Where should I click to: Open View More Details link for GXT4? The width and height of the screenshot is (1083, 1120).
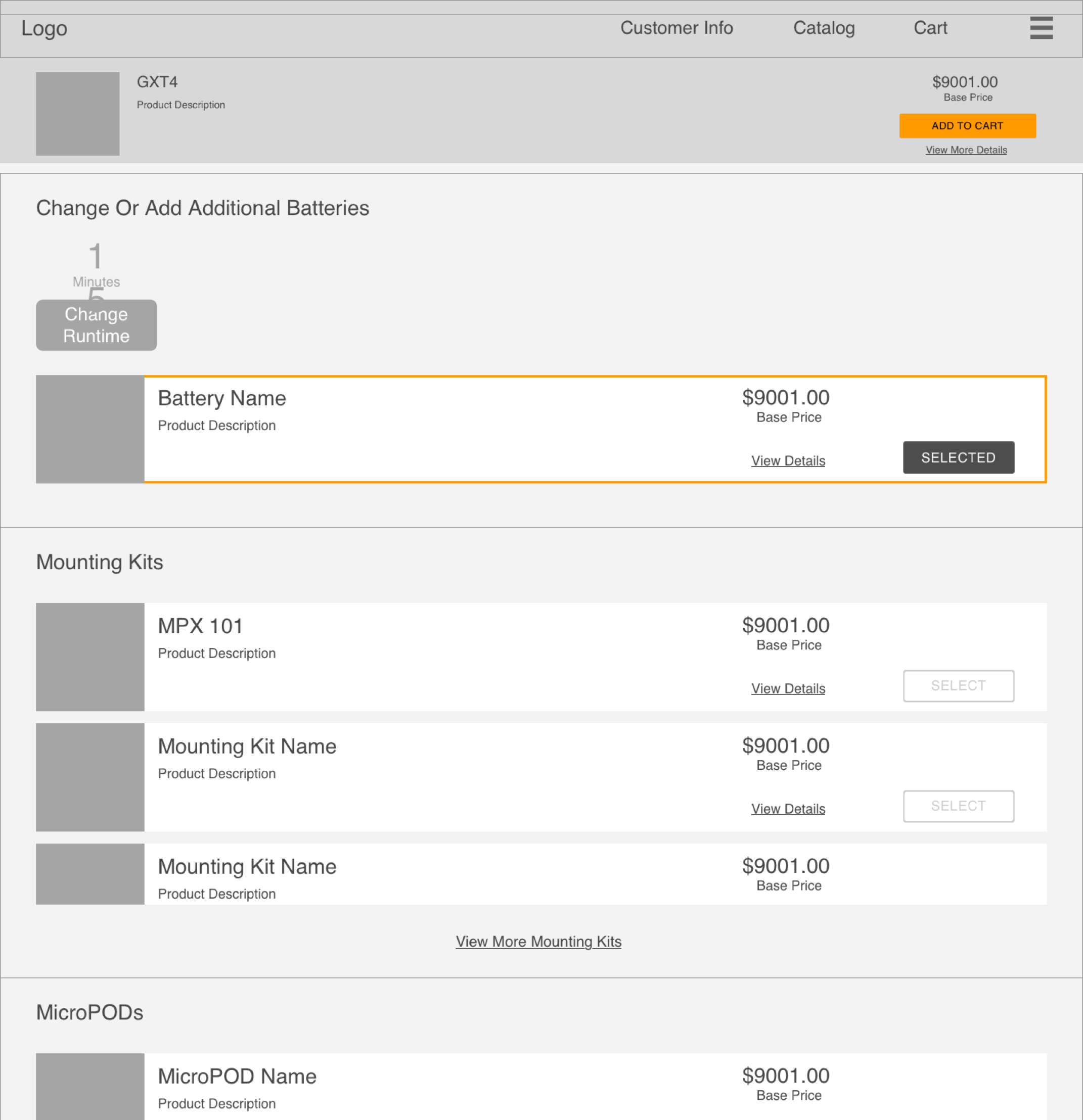click(x=966, y=150)
